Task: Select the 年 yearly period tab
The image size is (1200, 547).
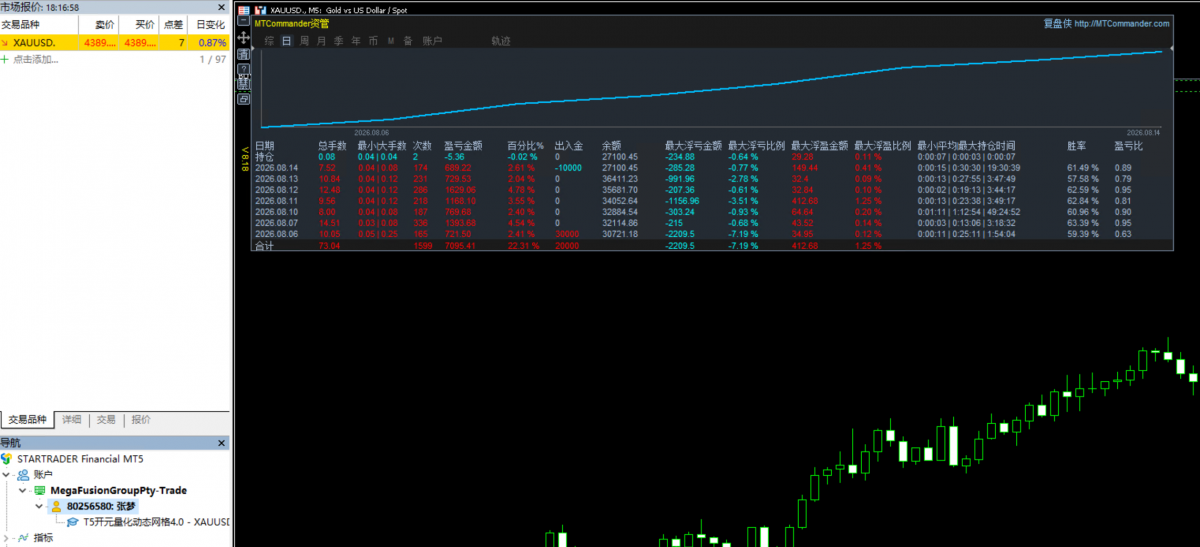Action: pos(356,41)
